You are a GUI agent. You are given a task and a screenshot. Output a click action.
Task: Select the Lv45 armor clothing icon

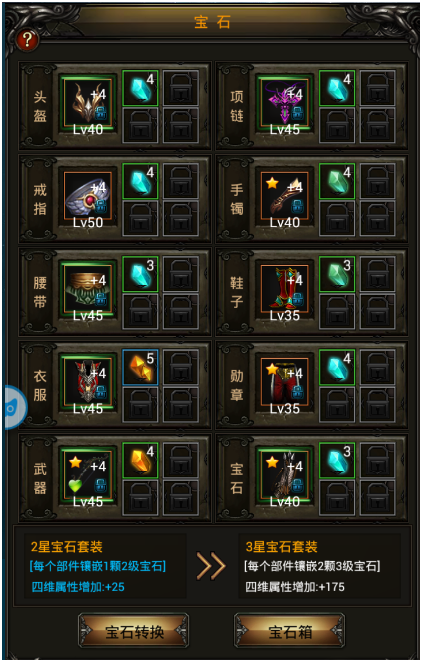pyautogui.click(x=88, y=382)
